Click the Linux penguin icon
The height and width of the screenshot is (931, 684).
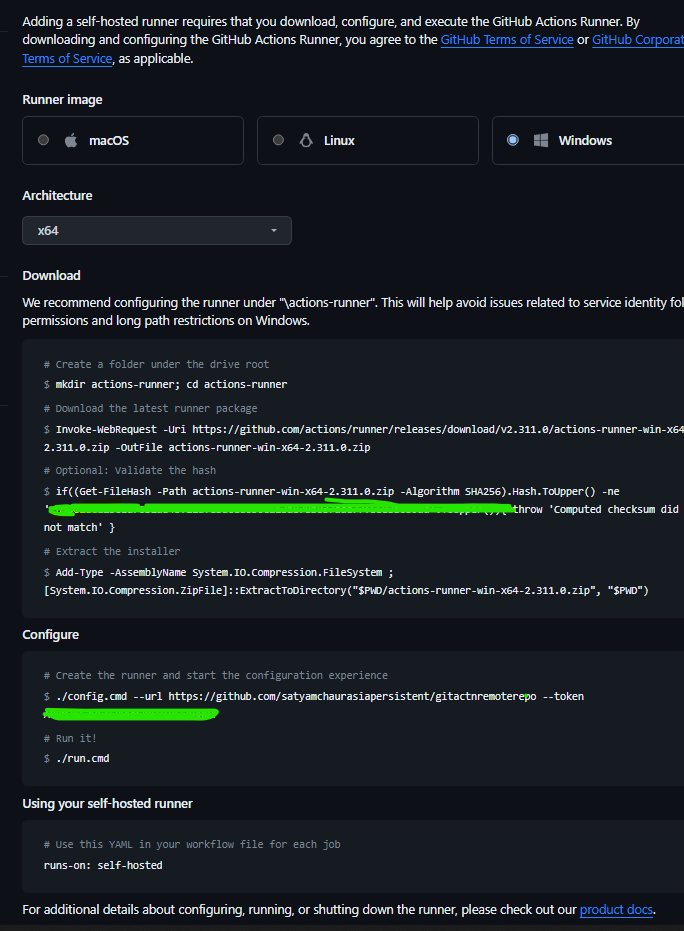[x=306, y=140]
